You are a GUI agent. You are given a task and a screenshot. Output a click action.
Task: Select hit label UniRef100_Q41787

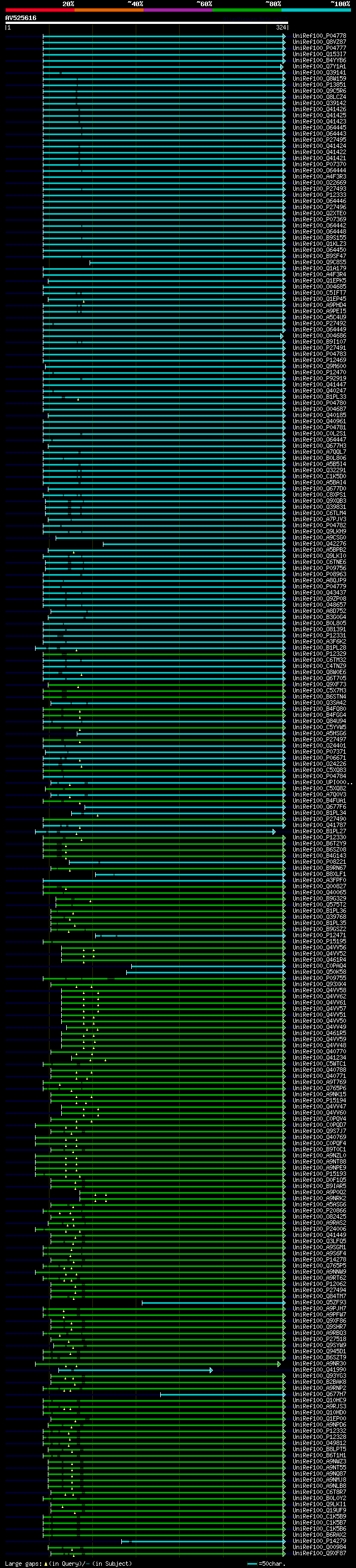[x=319, y=825]
